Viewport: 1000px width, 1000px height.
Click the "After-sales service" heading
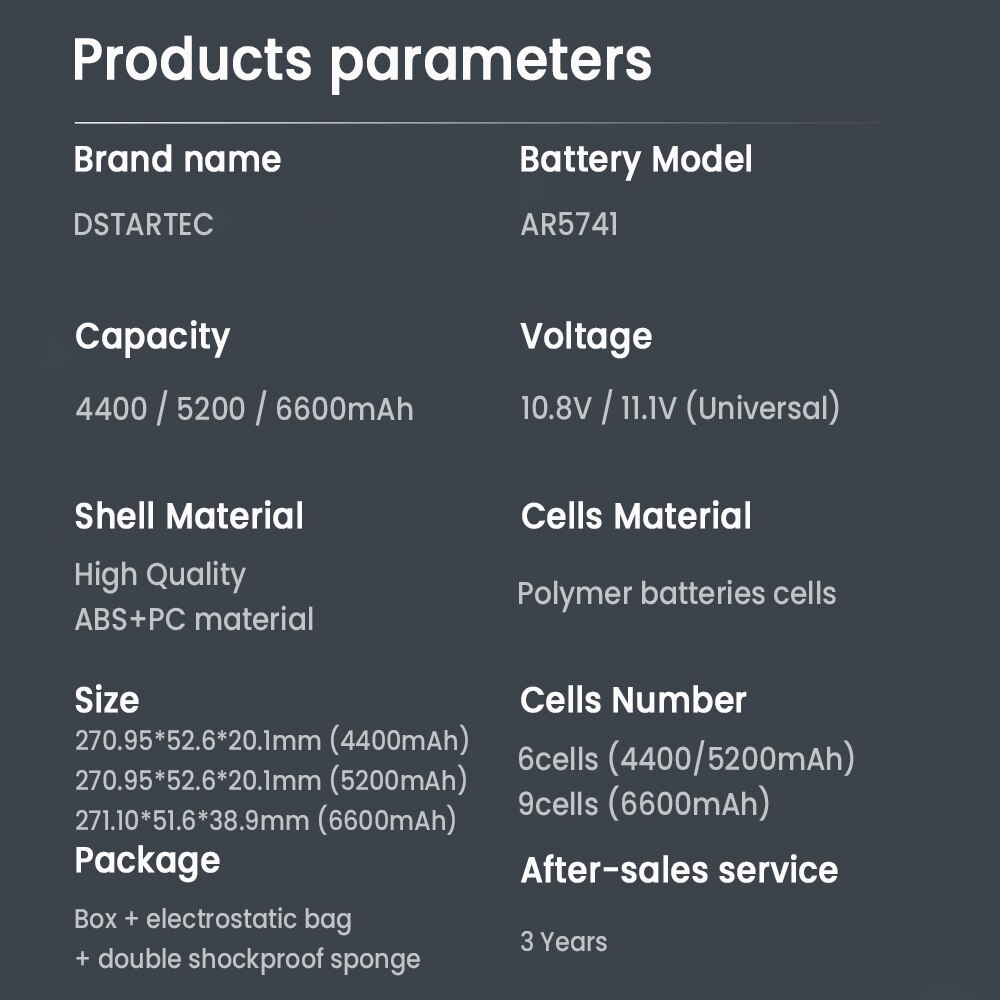679,870
